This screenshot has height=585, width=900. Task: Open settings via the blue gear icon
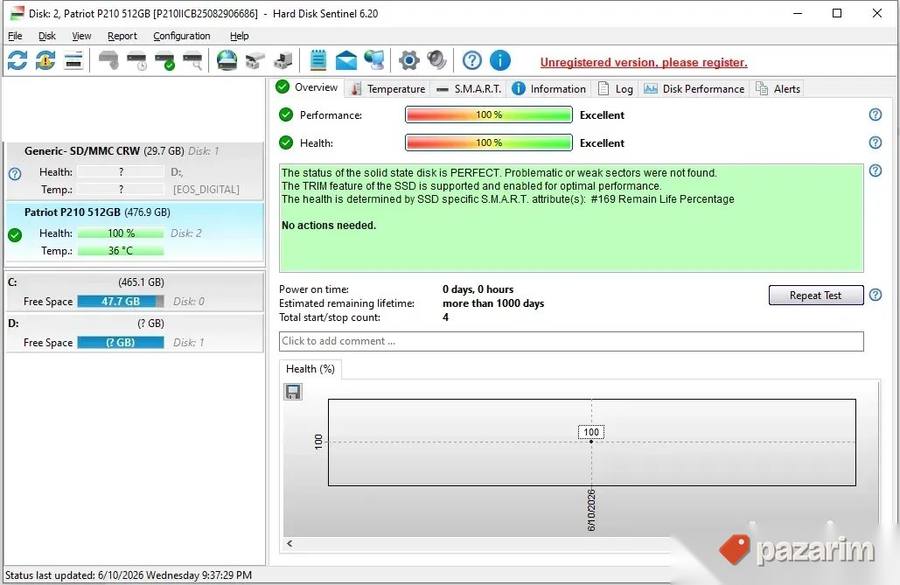[409, 60]
